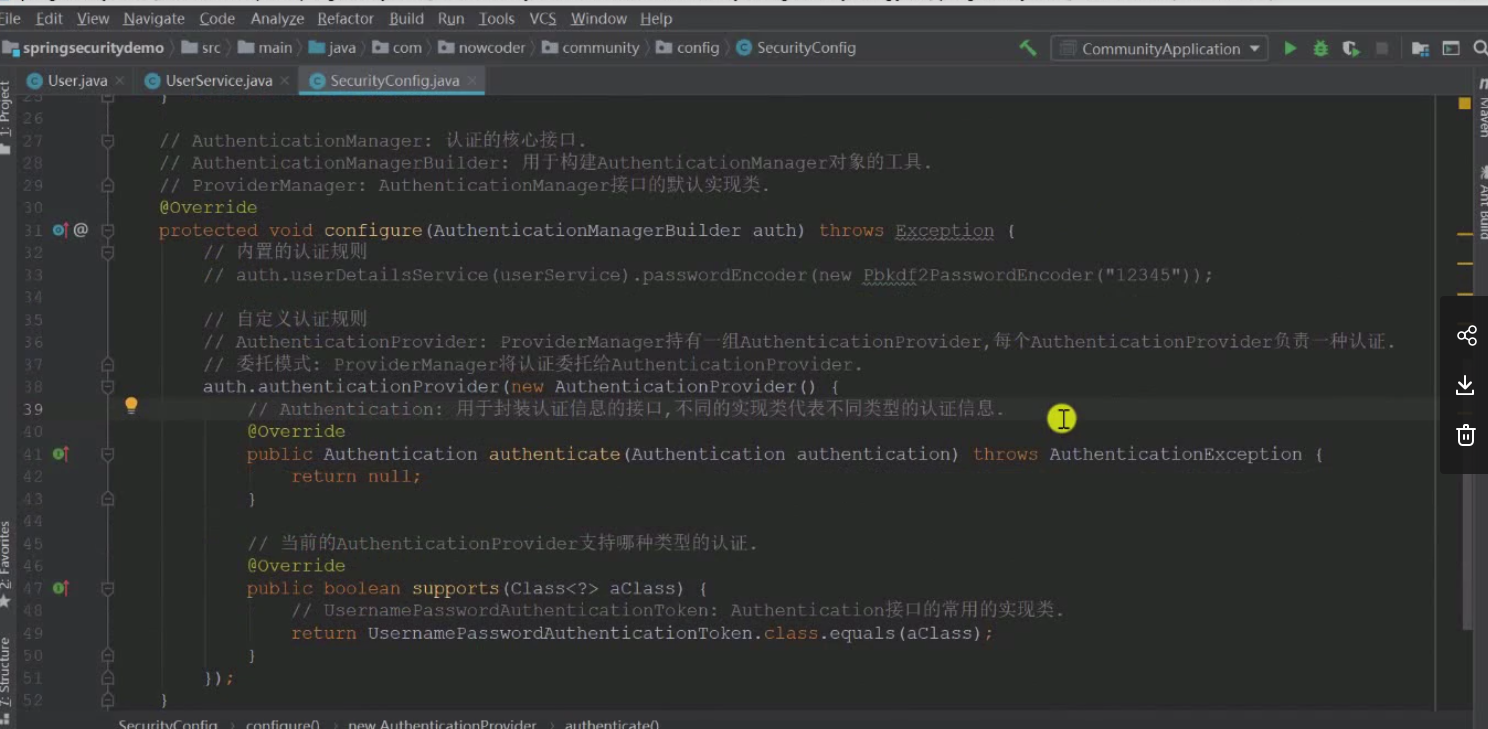Click the java breadcrumb folder
Image resolution: width=1488 pixels, height=729 pixels.
pos(333,48)
